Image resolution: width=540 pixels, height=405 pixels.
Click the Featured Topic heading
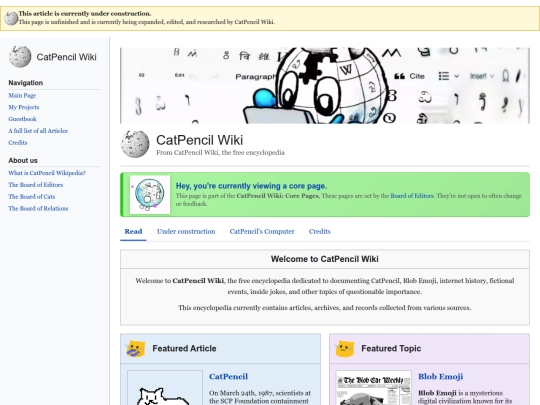(391, 349)
